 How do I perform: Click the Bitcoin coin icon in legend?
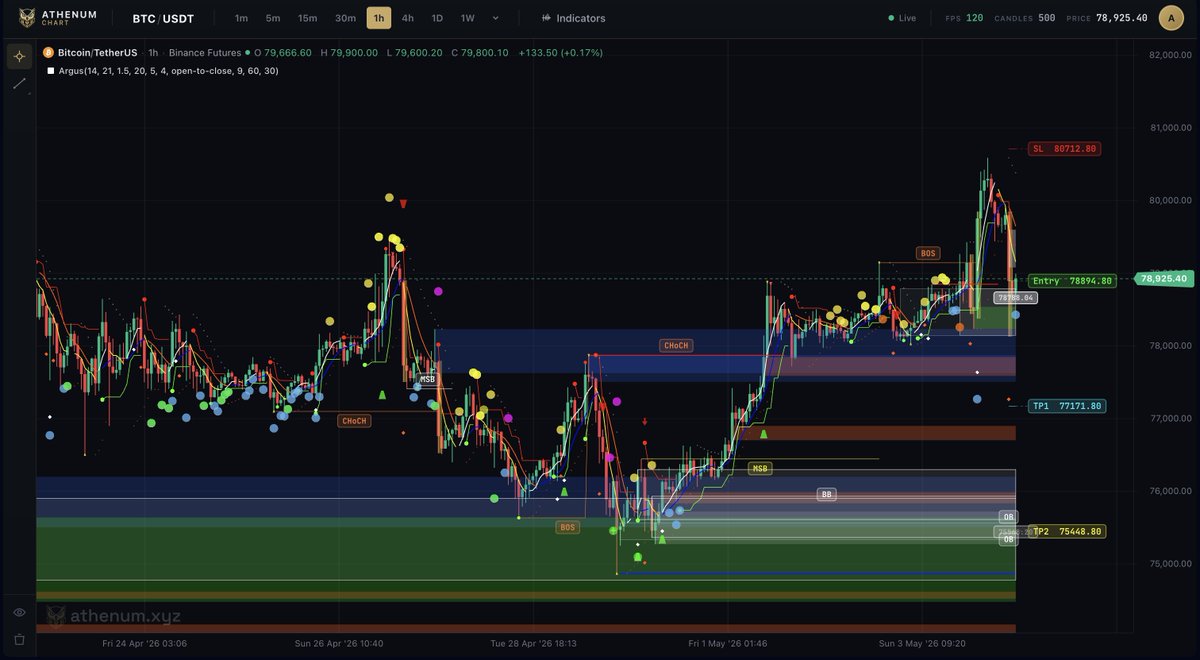point(48,52)
